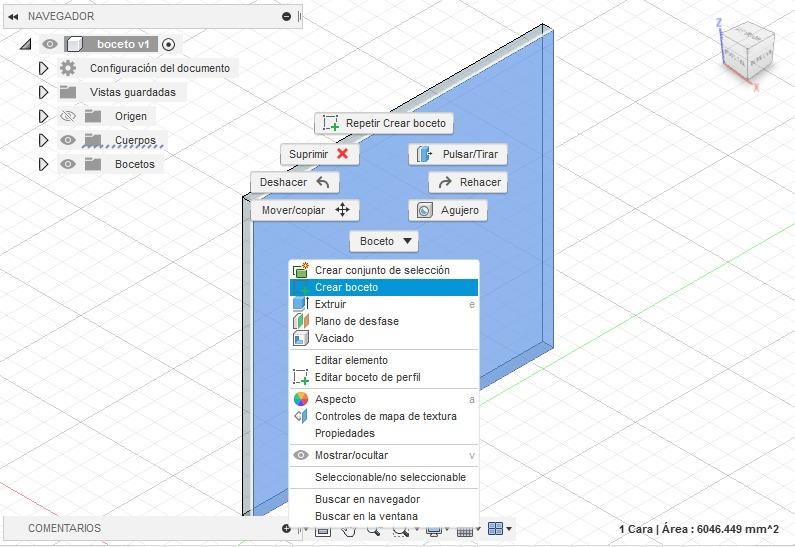Viewport: 795px width, 547px height.
Task: Click Suprimir with the red X
Action: pos(319,154)
